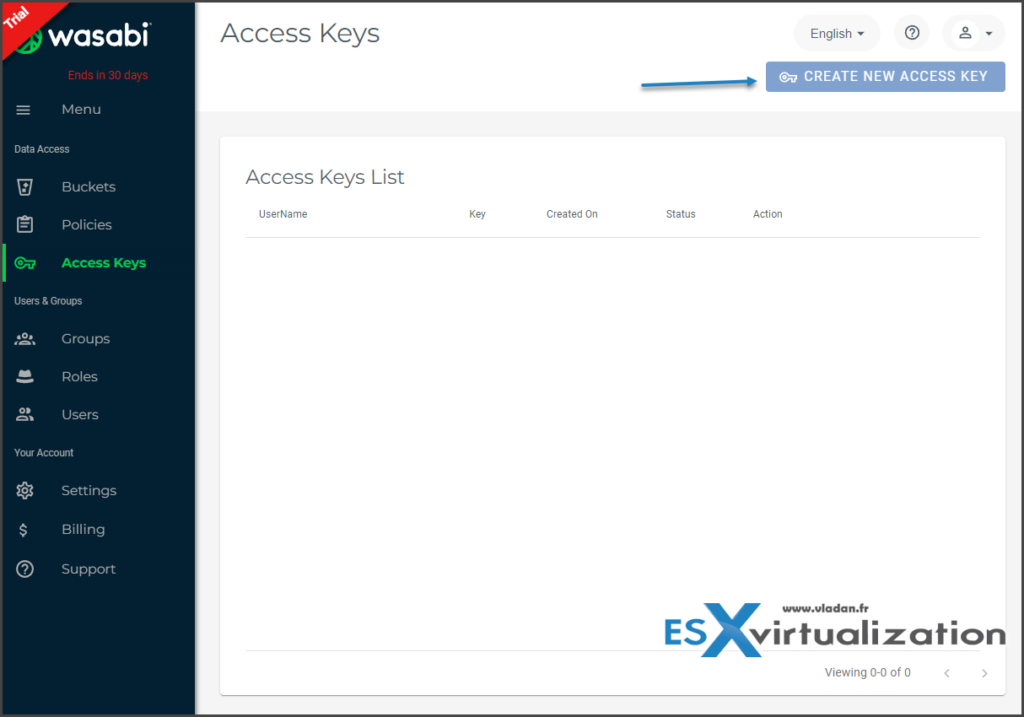Click the dollar icon next to Billing
This screenshot has width=1024, height=717.
(25, 529)
